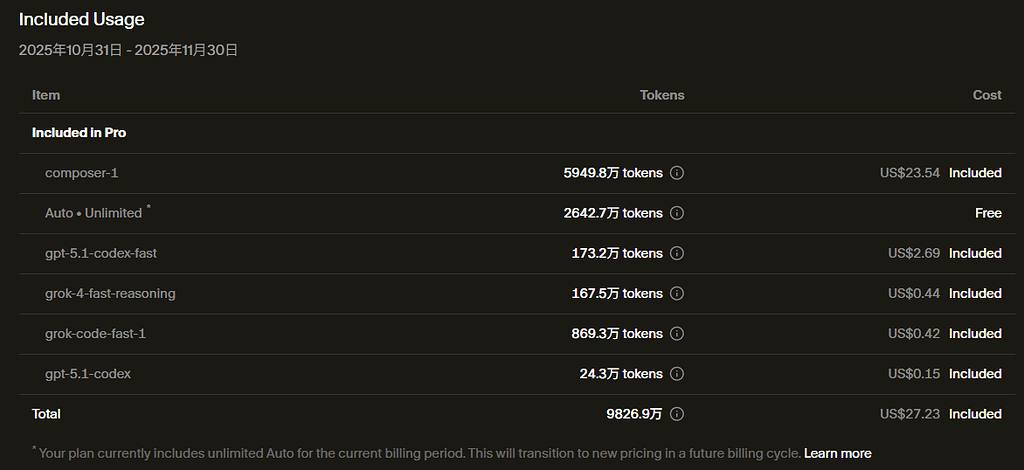Image resolution: width=1024 pixels, height=470 pixels.
Task: Click the Free cost label
Action: click(988, 213)
